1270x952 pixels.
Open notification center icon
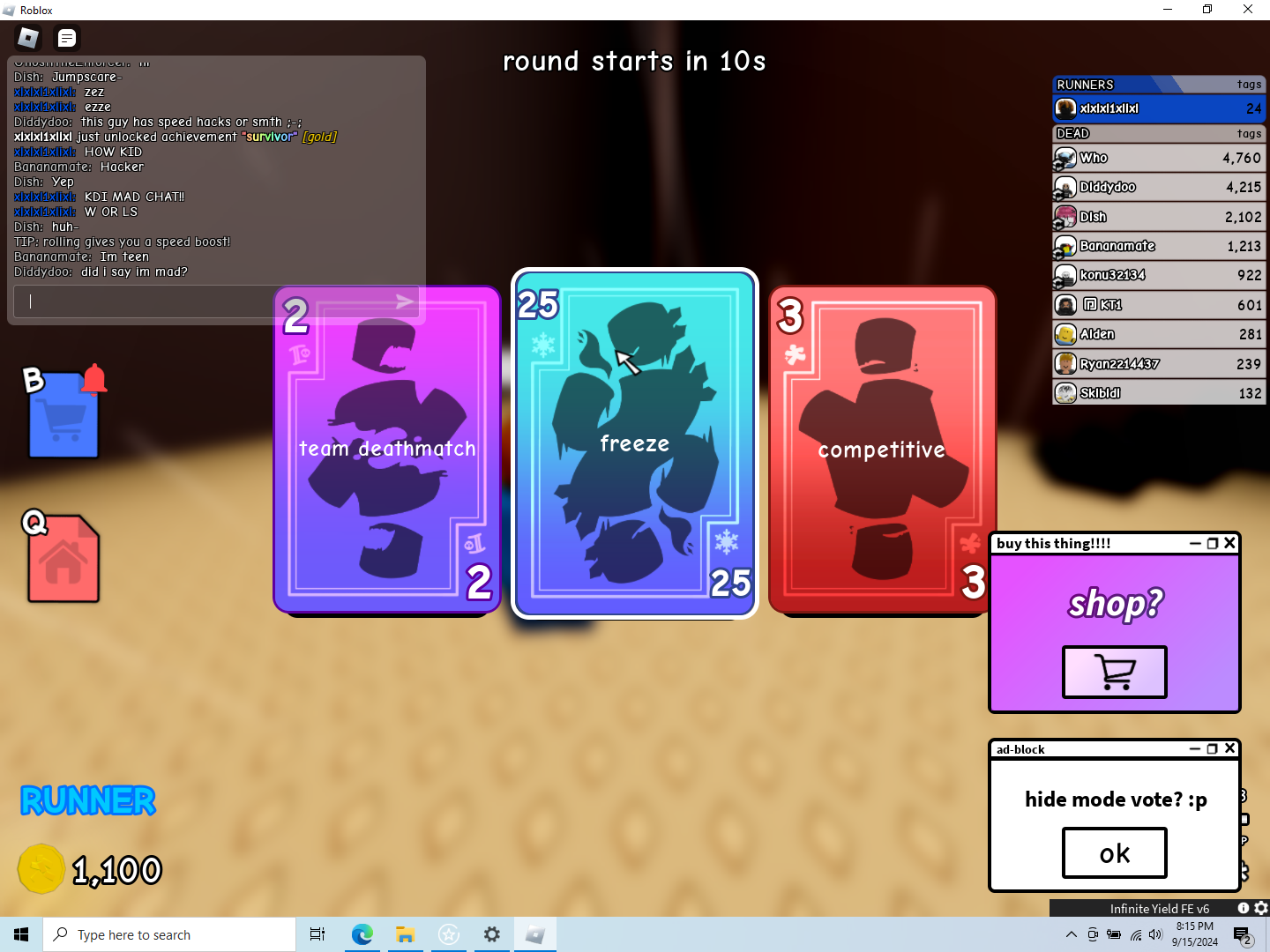(1244, 936)
